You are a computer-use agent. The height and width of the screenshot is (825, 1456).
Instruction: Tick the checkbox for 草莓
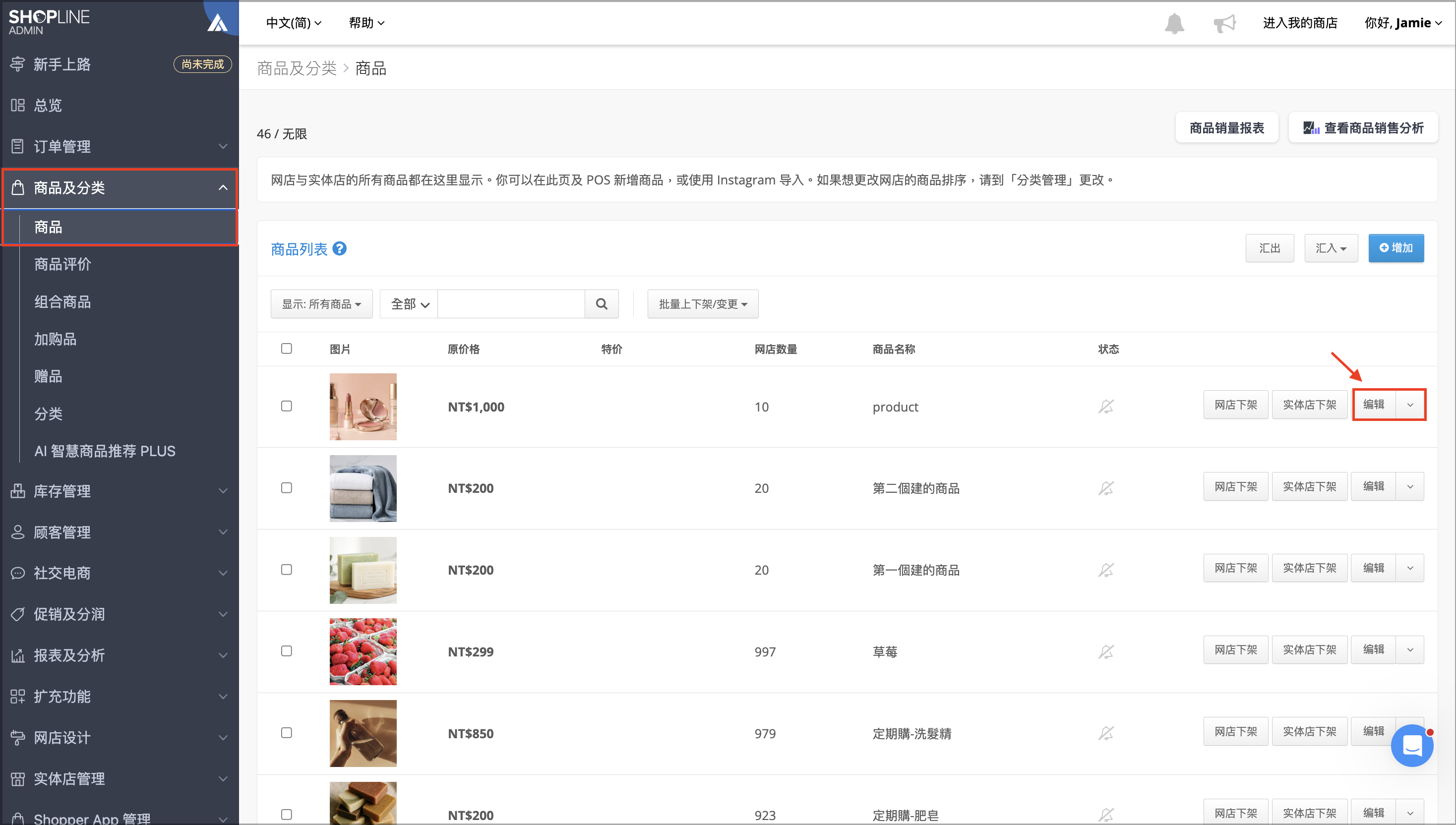pyautogui.click(x=286, y=650)
